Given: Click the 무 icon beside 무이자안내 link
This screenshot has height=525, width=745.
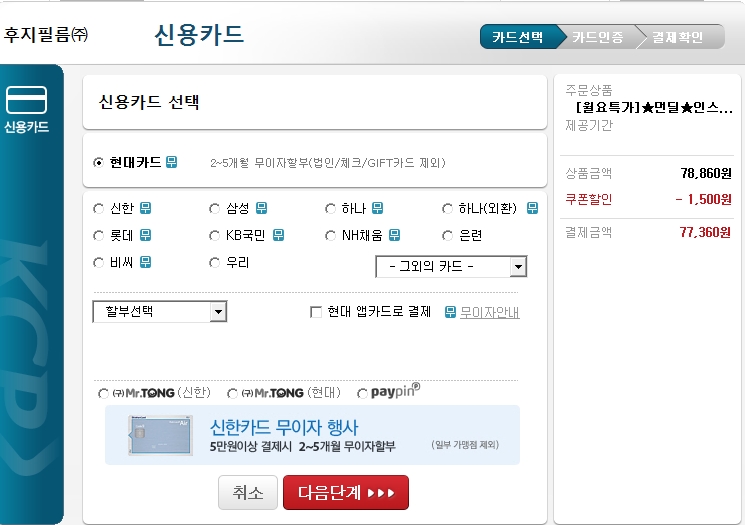Looking at the screenshot, I should point(450,312).
